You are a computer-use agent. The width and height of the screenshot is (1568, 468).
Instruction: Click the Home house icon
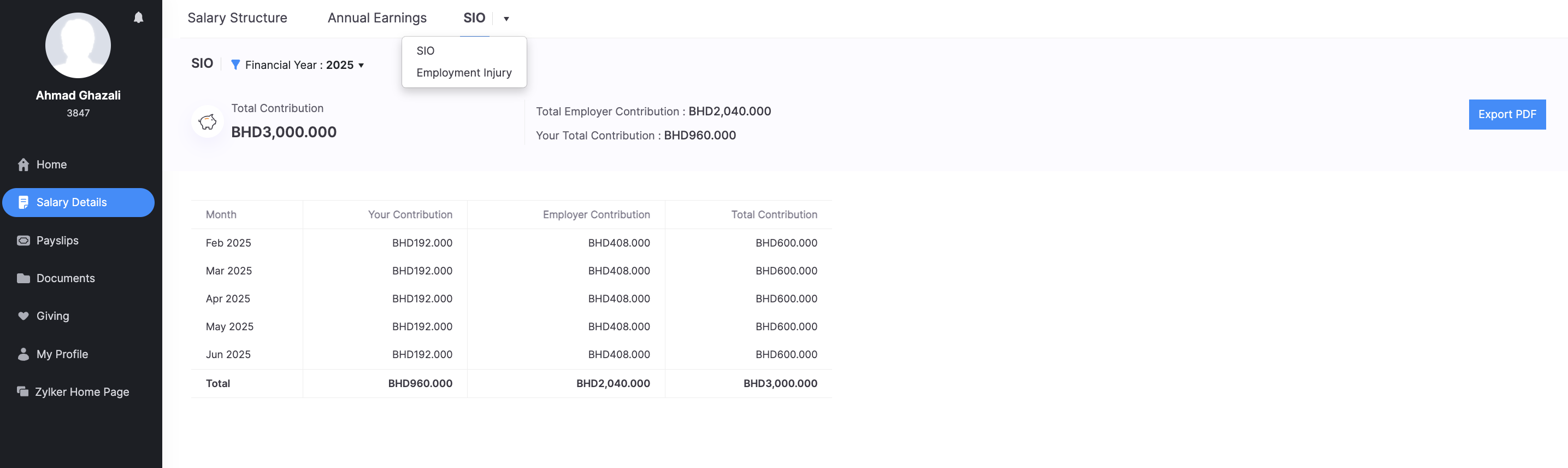[x=23, y=165]
